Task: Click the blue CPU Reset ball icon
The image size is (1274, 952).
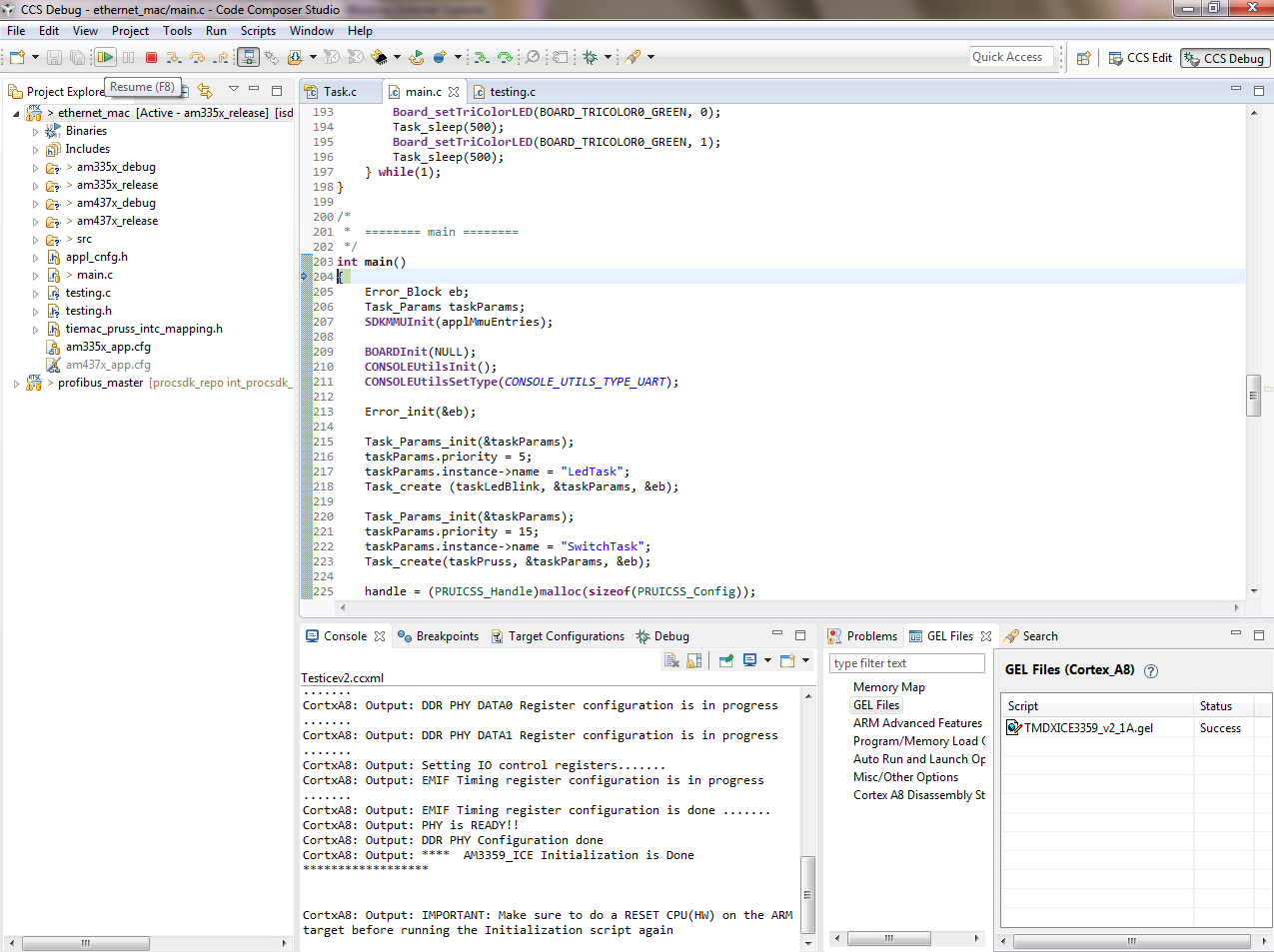Action: point(440,57)
